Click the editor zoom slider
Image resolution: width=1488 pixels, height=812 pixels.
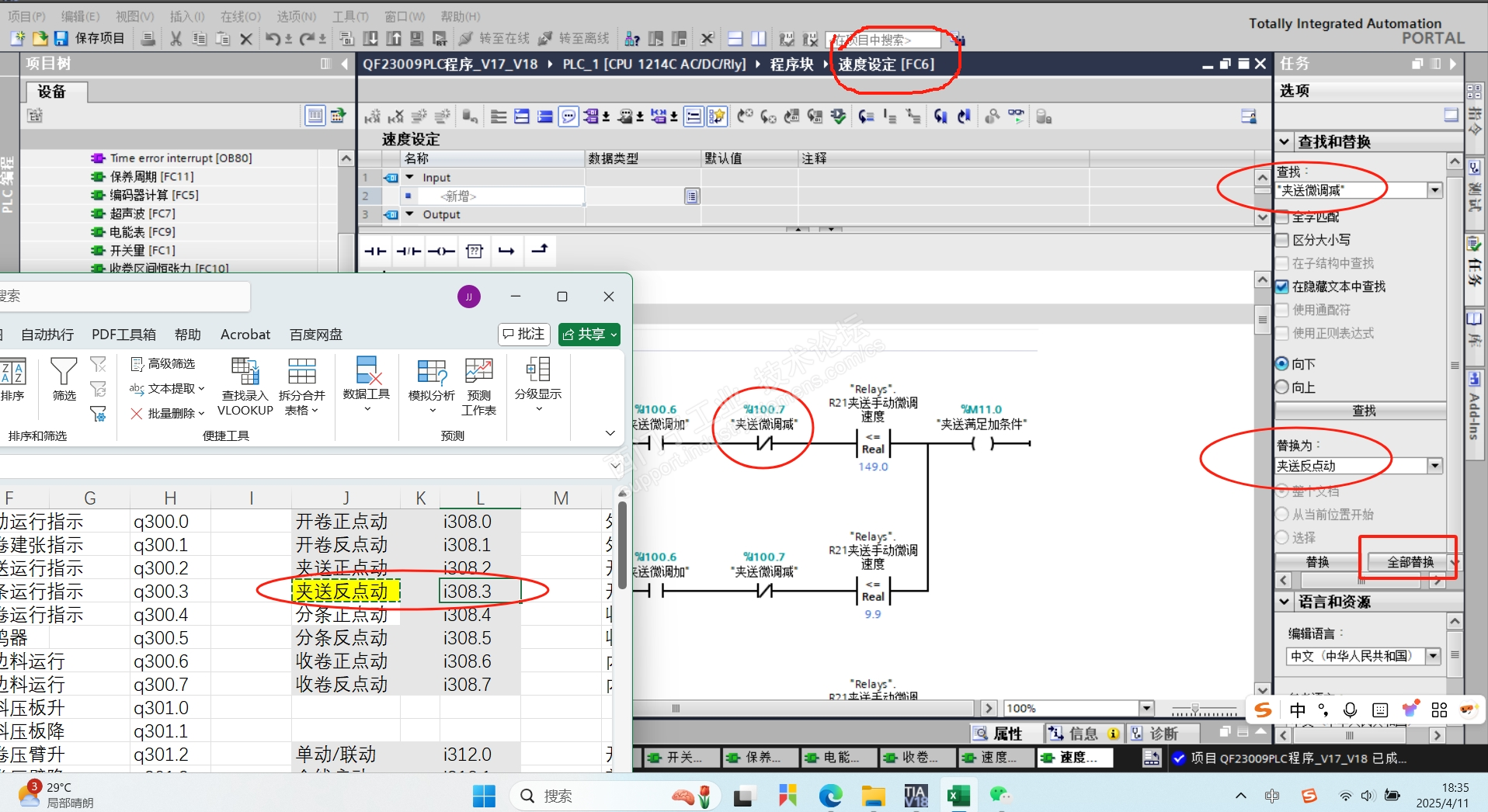point(1204,709)
